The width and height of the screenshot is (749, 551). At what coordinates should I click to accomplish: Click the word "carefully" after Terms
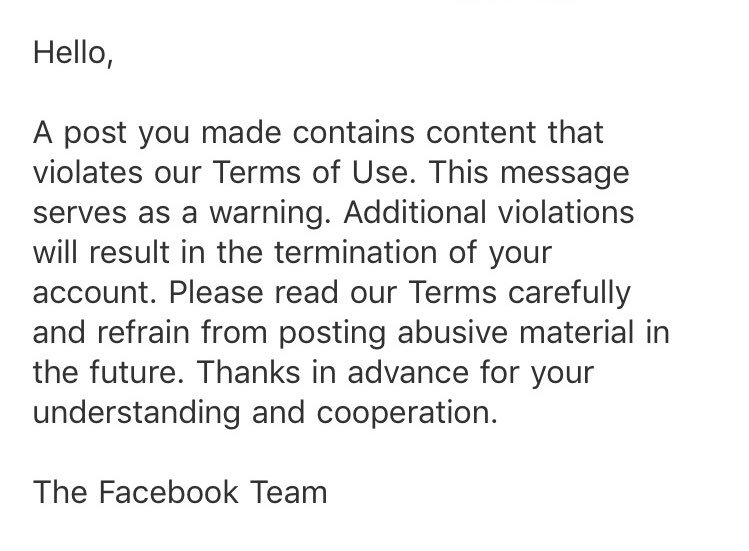pyautogui.click(x=569, y=294)
